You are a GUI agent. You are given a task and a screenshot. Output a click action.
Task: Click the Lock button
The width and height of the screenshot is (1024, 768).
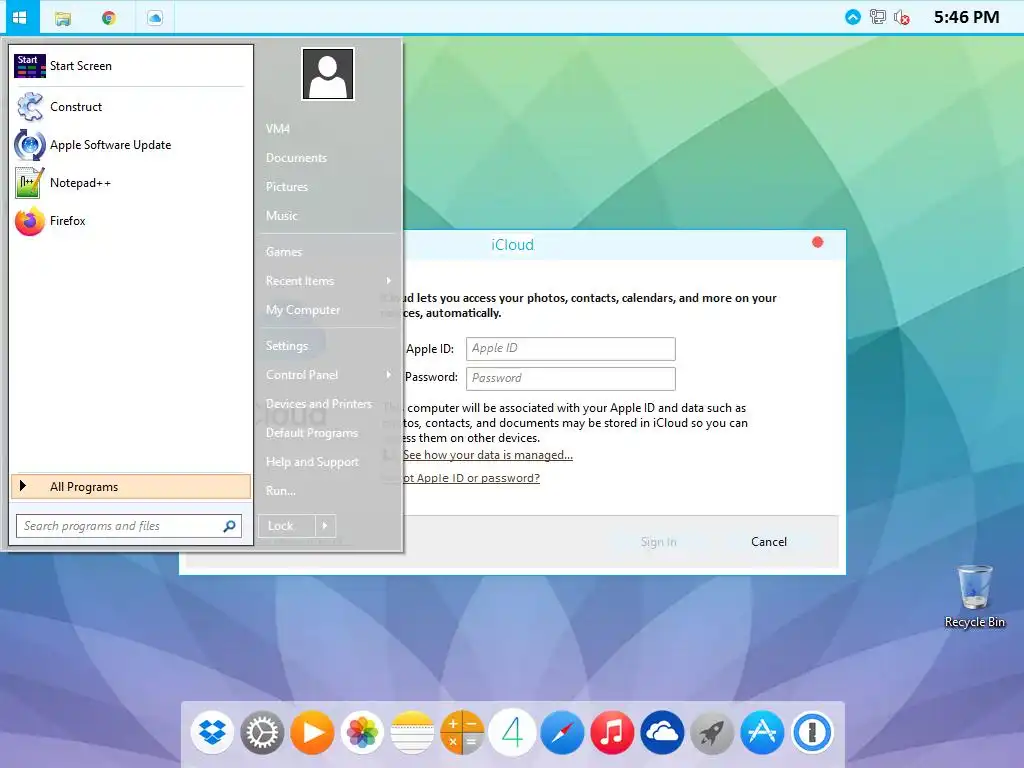click(x=287, y=526)
